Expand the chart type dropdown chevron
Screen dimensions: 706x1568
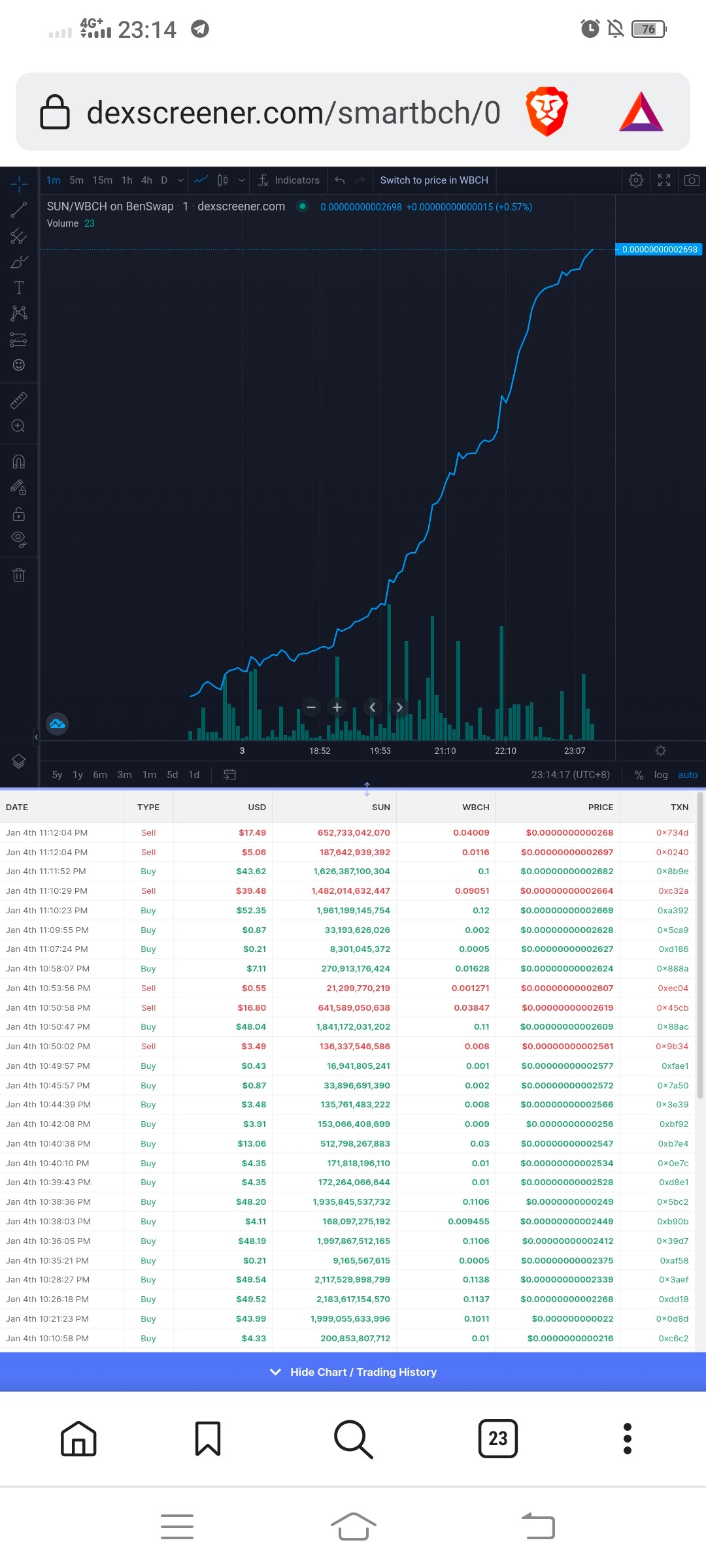pyautogui.click(x=242, y=180)
